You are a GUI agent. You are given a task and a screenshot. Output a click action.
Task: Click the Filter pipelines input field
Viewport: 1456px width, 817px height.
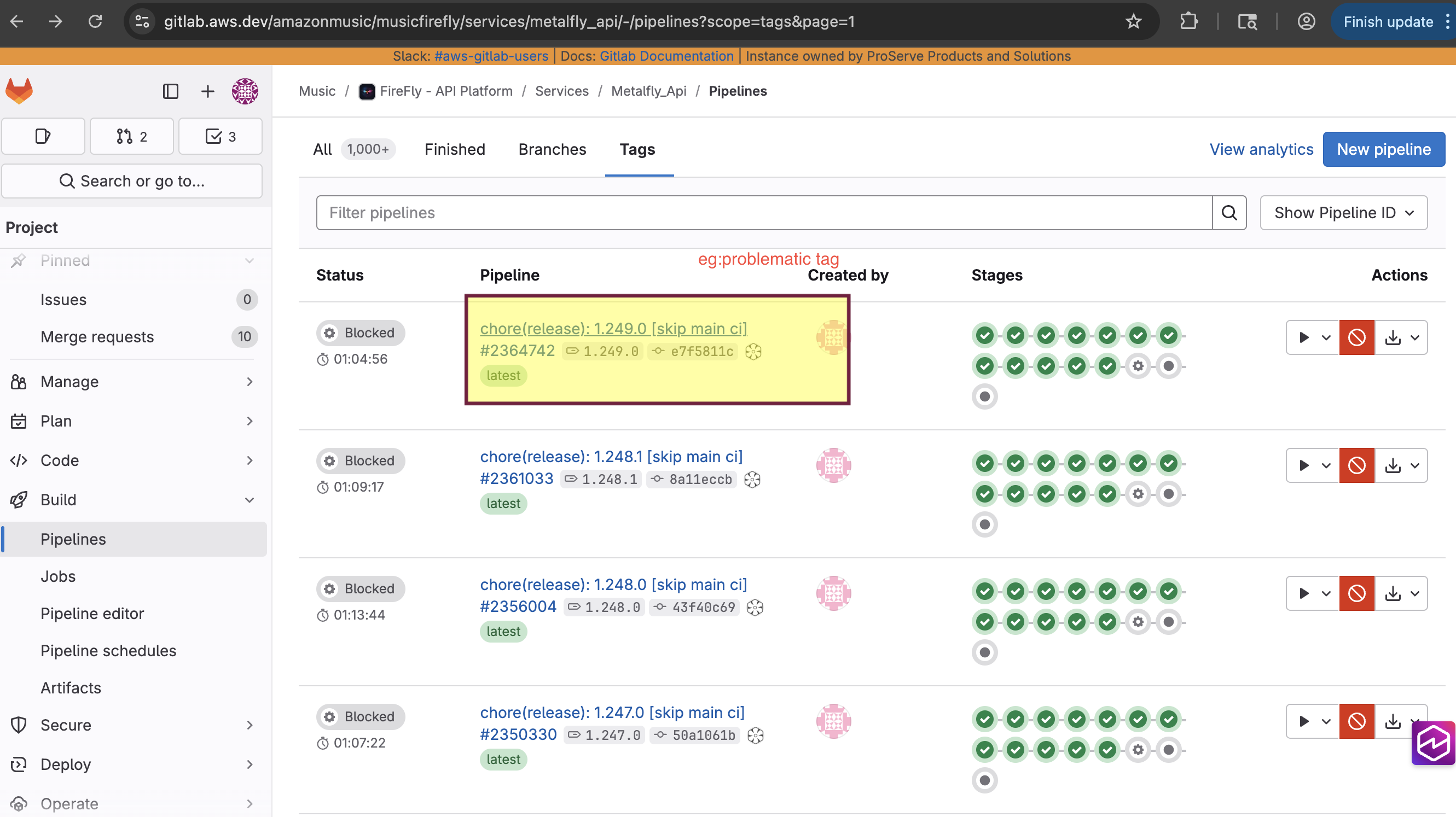(763, 212)
